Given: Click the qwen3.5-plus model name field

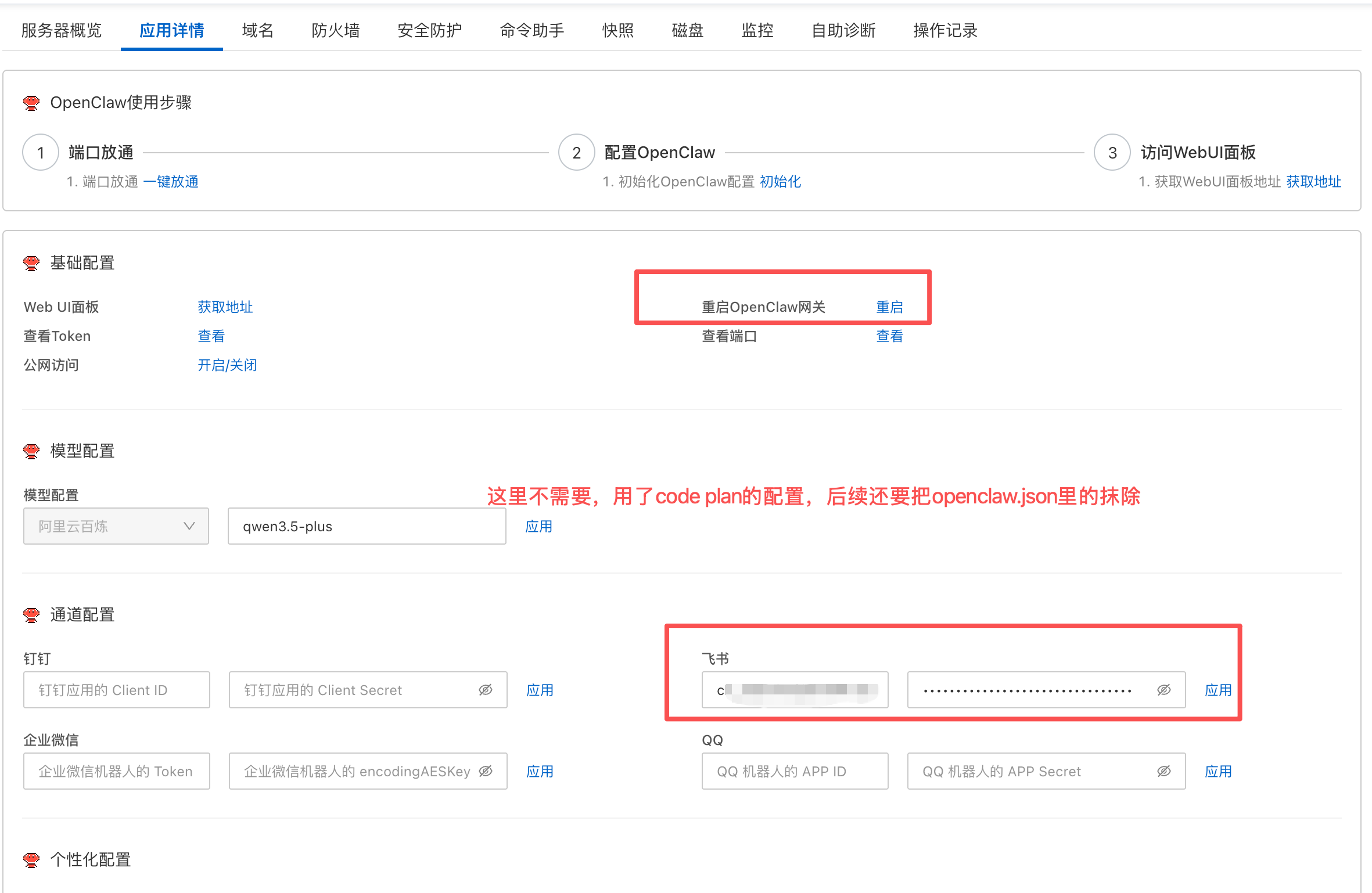Looking at the screenshot, I should 367,526.
